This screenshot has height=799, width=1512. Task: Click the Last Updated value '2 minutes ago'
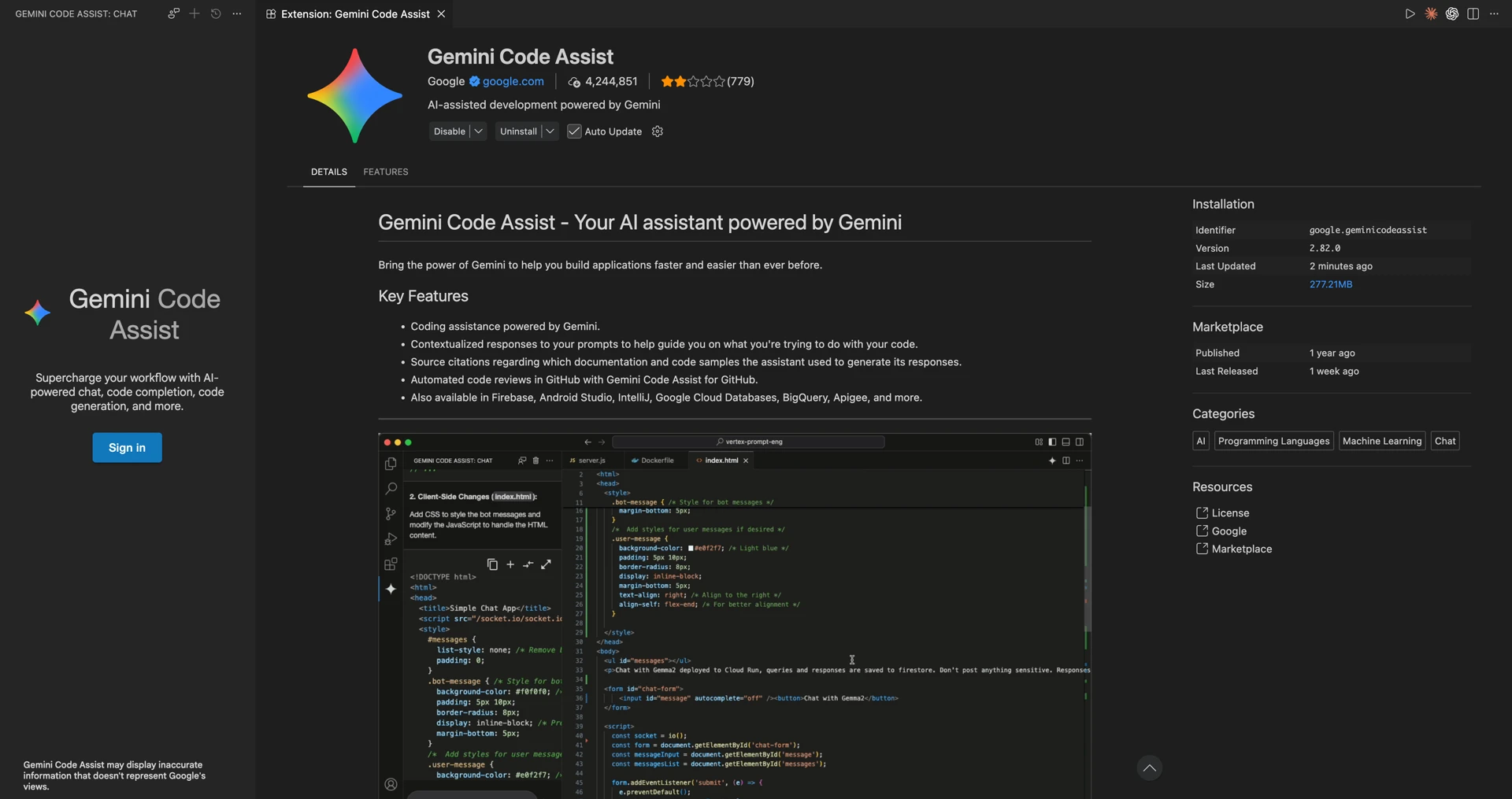(1341, 266)
